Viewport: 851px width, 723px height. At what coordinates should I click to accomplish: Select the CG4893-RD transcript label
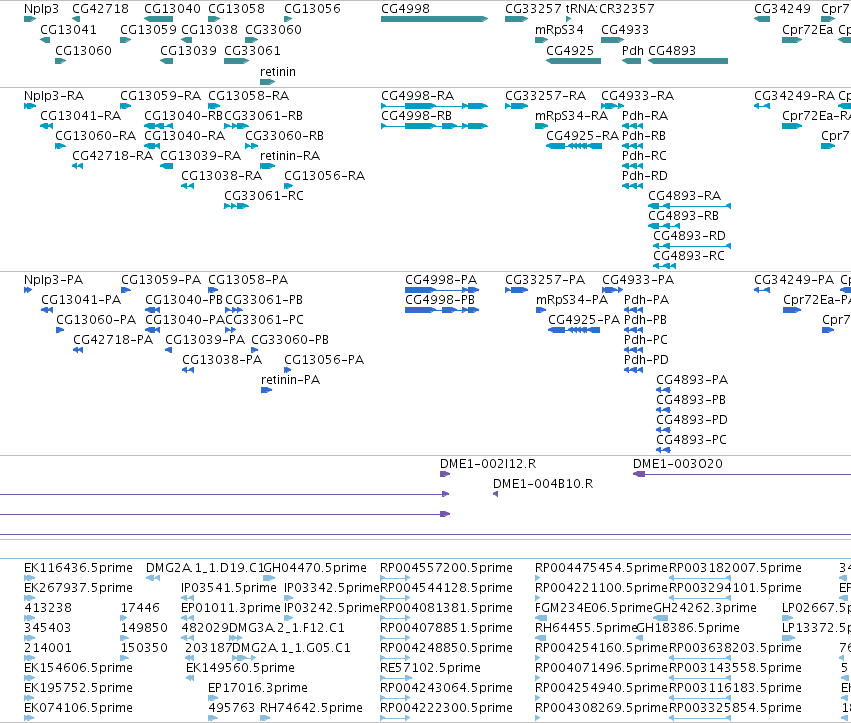pyautogui.click(x=689, y=236)
